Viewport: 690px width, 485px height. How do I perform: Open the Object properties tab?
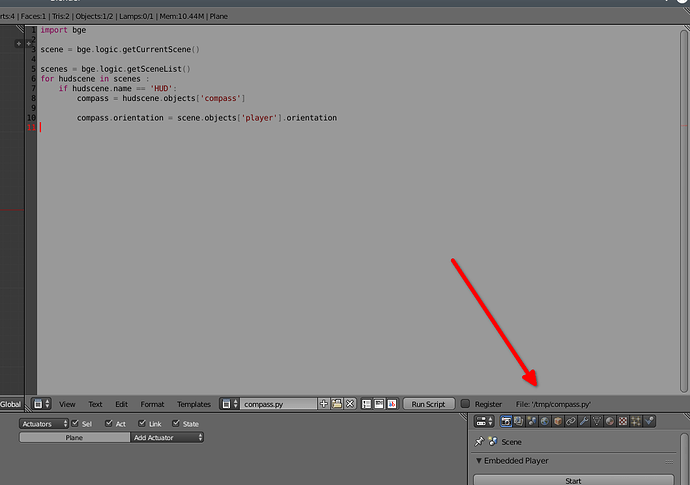click(x=558, y=421)
